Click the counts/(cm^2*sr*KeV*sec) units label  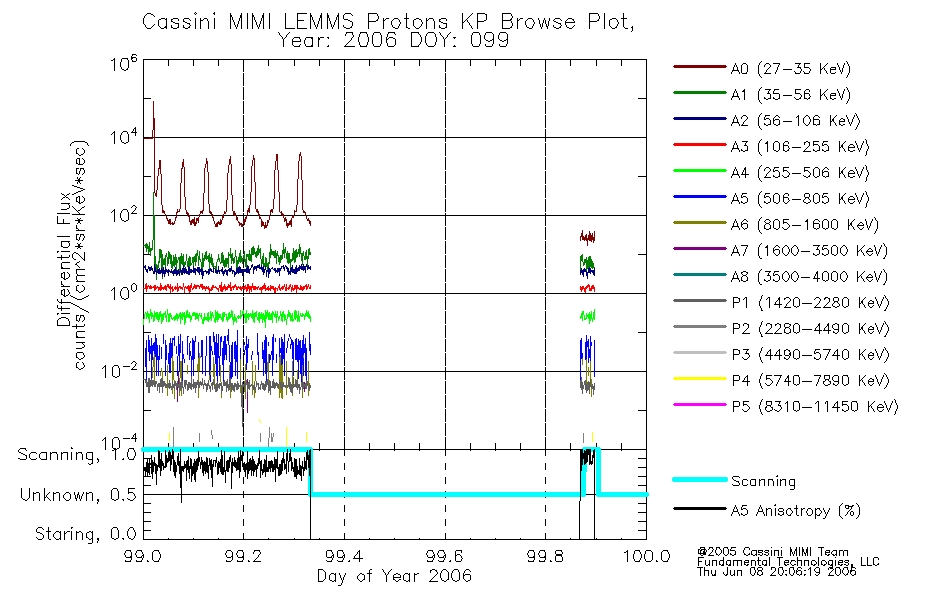click(81, 255)
